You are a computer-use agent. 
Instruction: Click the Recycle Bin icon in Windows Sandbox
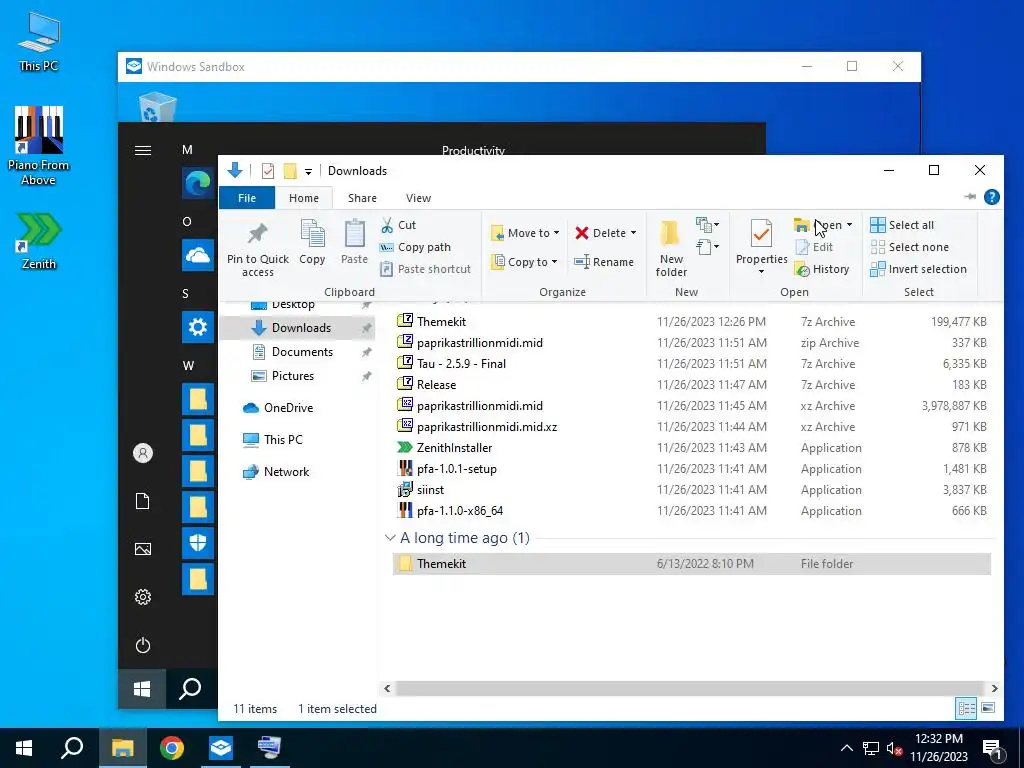[x=157, y=107]
